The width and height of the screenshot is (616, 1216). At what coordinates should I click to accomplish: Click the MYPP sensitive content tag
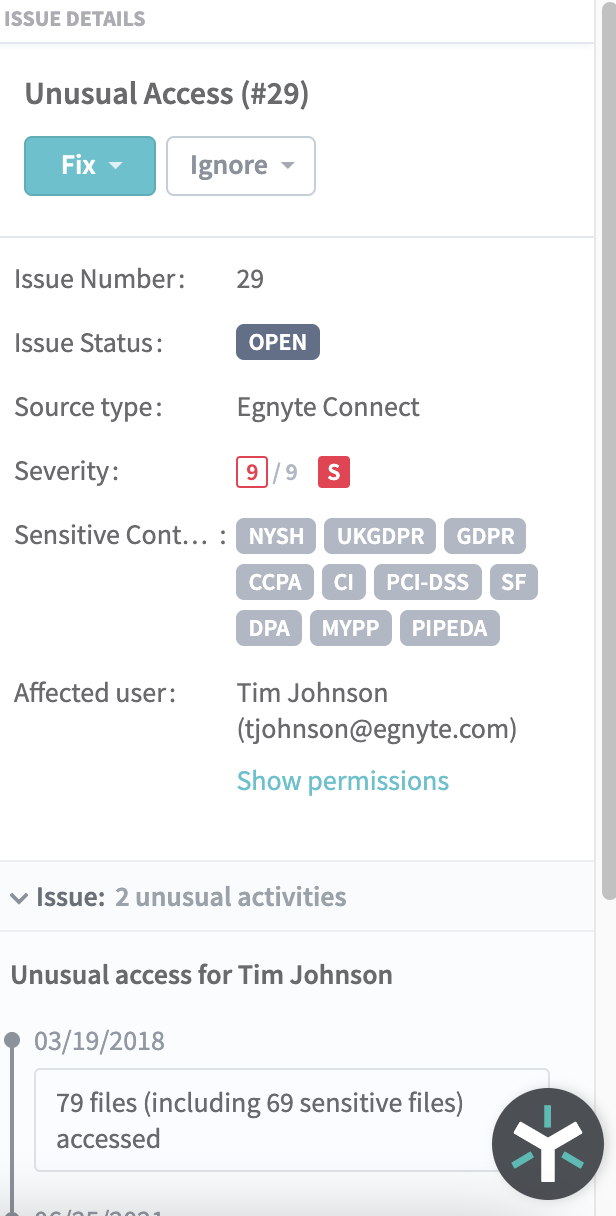350,628
